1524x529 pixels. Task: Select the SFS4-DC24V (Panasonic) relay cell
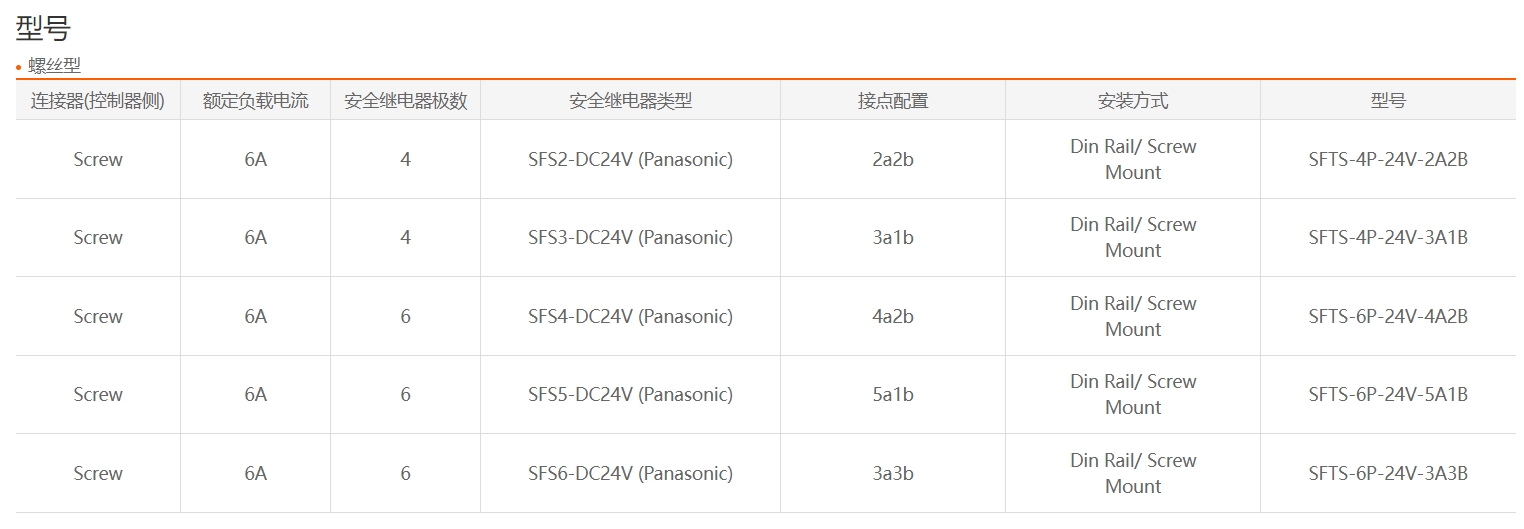(631, 316)
